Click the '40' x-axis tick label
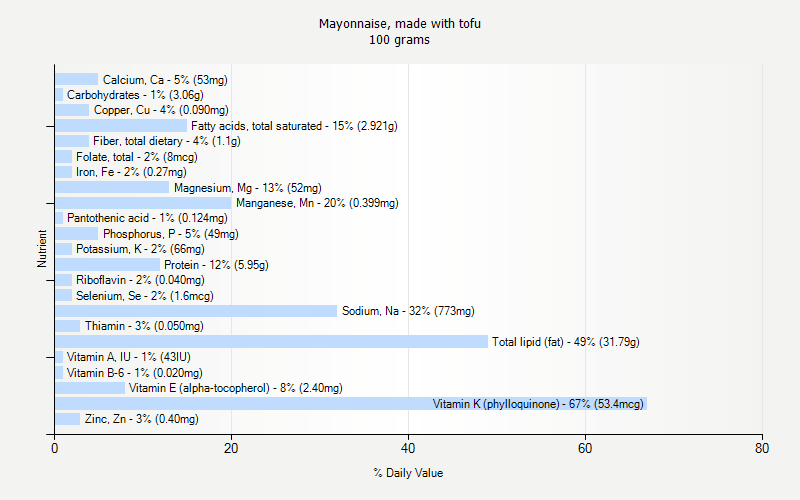 (x=408, y=448)
